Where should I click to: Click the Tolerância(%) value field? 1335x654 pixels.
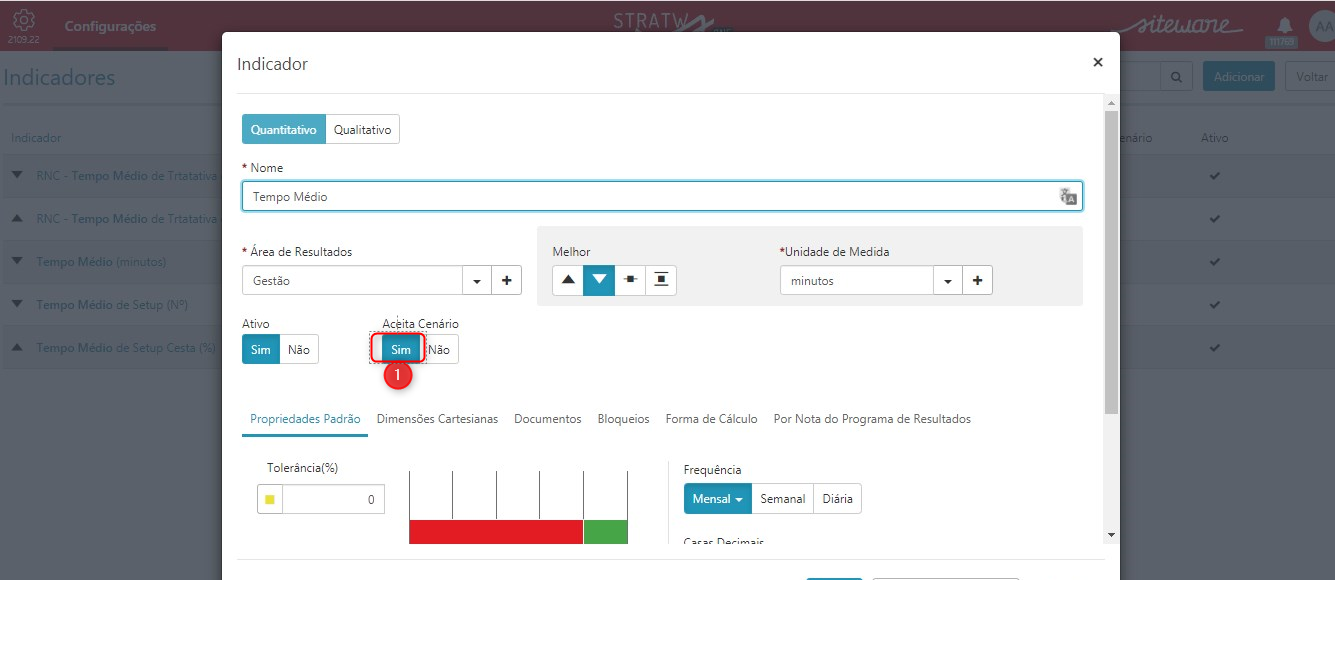click(334, 500)
